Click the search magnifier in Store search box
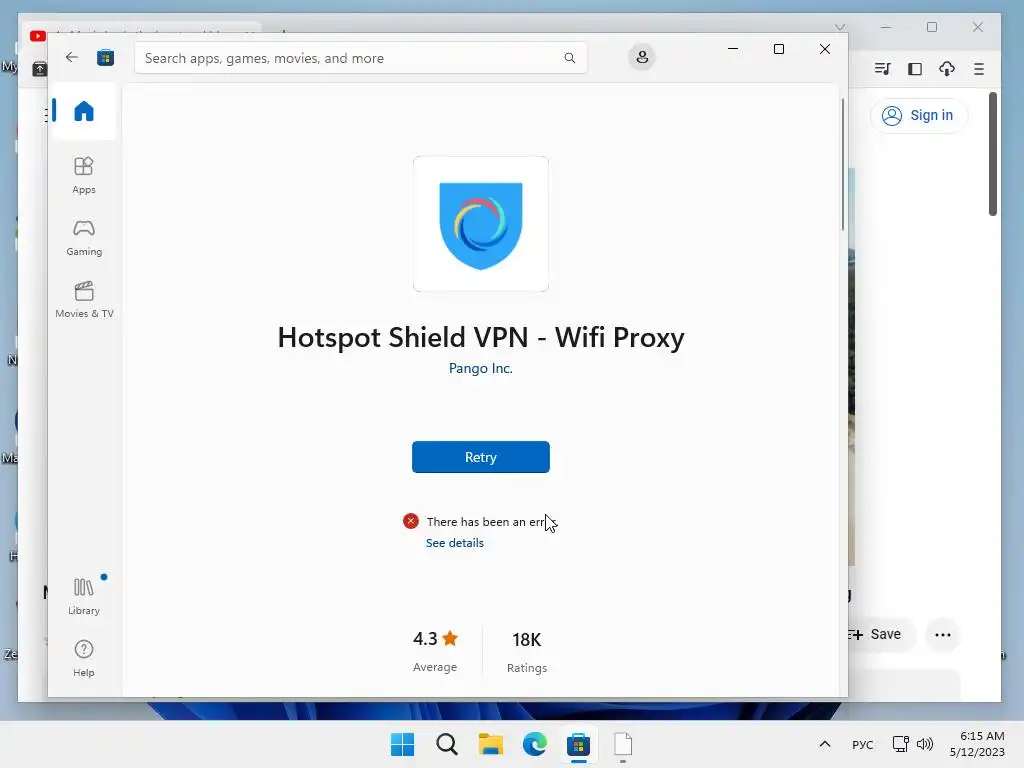Screen dimensions: 1024x768 pos(569,58)
